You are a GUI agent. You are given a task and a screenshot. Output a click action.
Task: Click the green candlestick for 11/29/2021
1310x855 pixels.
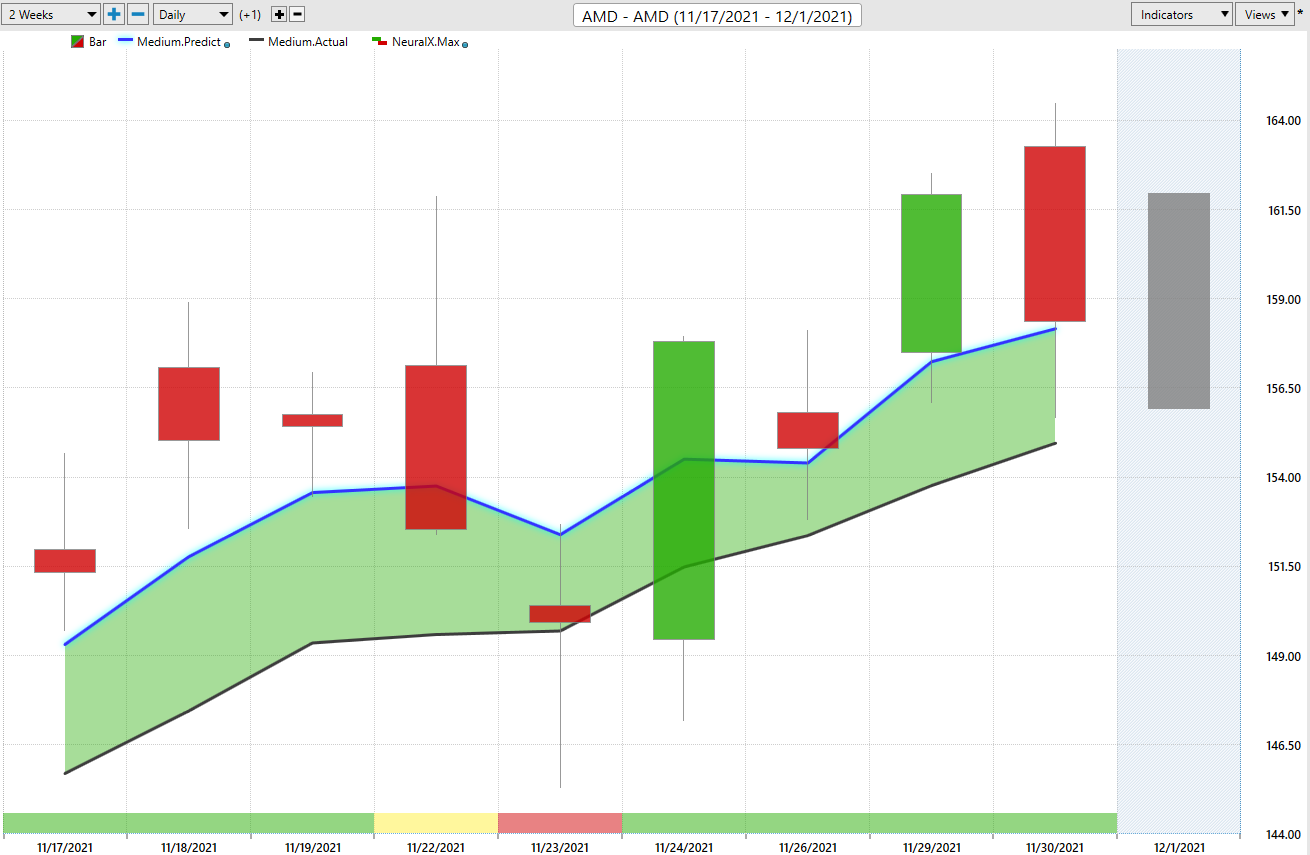[932, 273]
